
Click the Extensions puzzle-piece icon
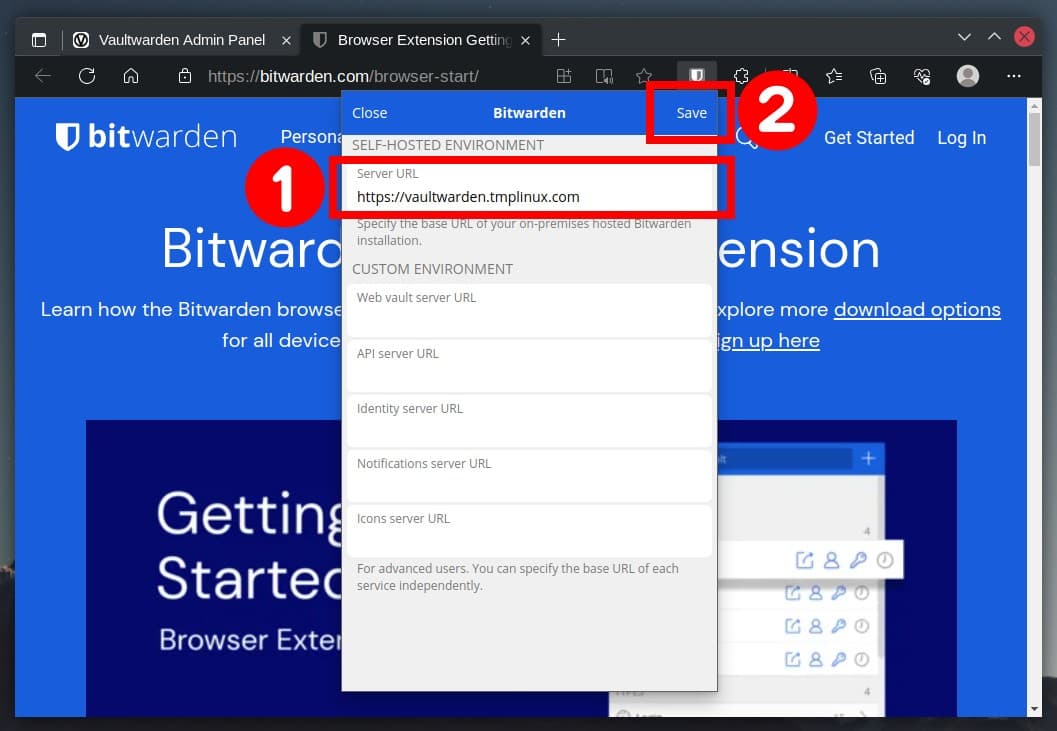[x=741, y=75]
